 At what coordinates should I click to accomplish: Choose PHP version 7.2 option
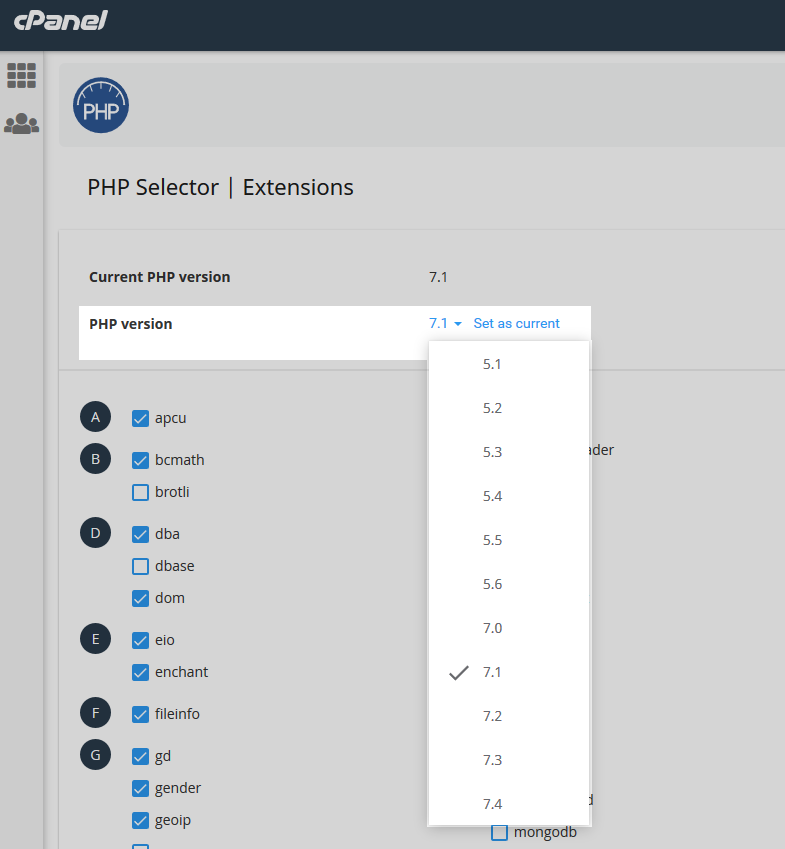(509, 716)
